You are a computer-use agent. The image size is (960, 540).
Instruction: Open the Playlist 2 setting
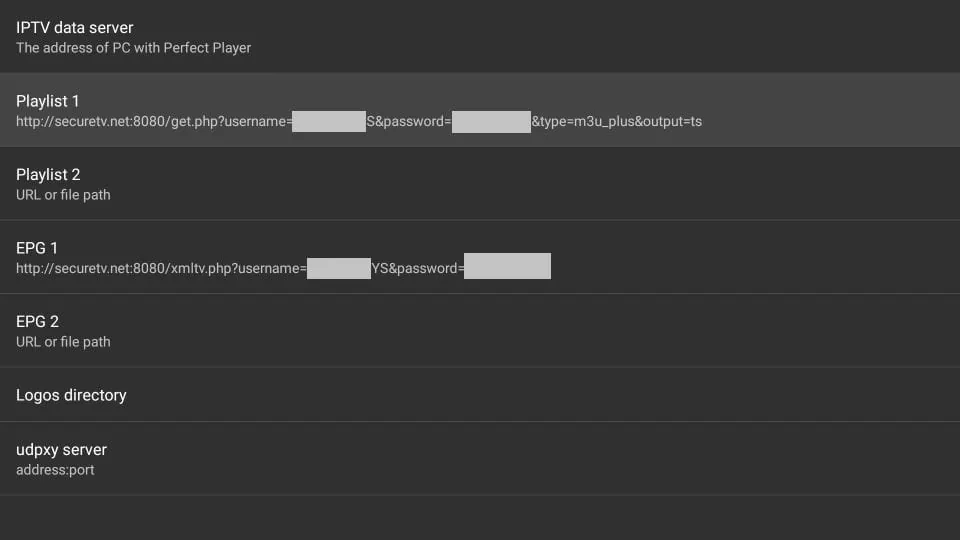point(48,175)
